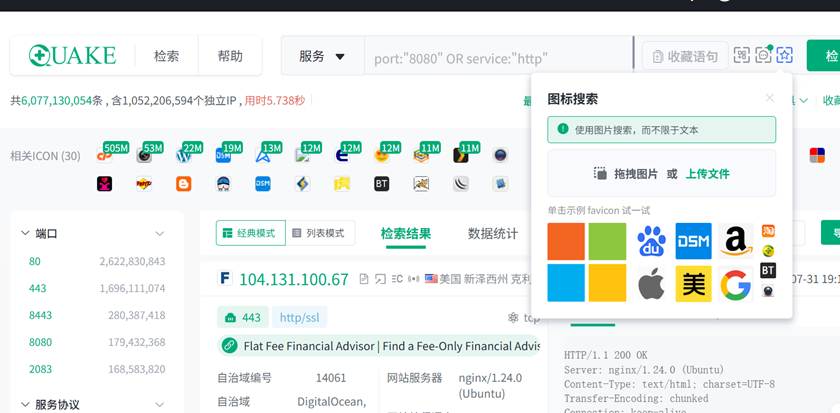Select the FRITZ! related icon

click(x=144, y=184)
